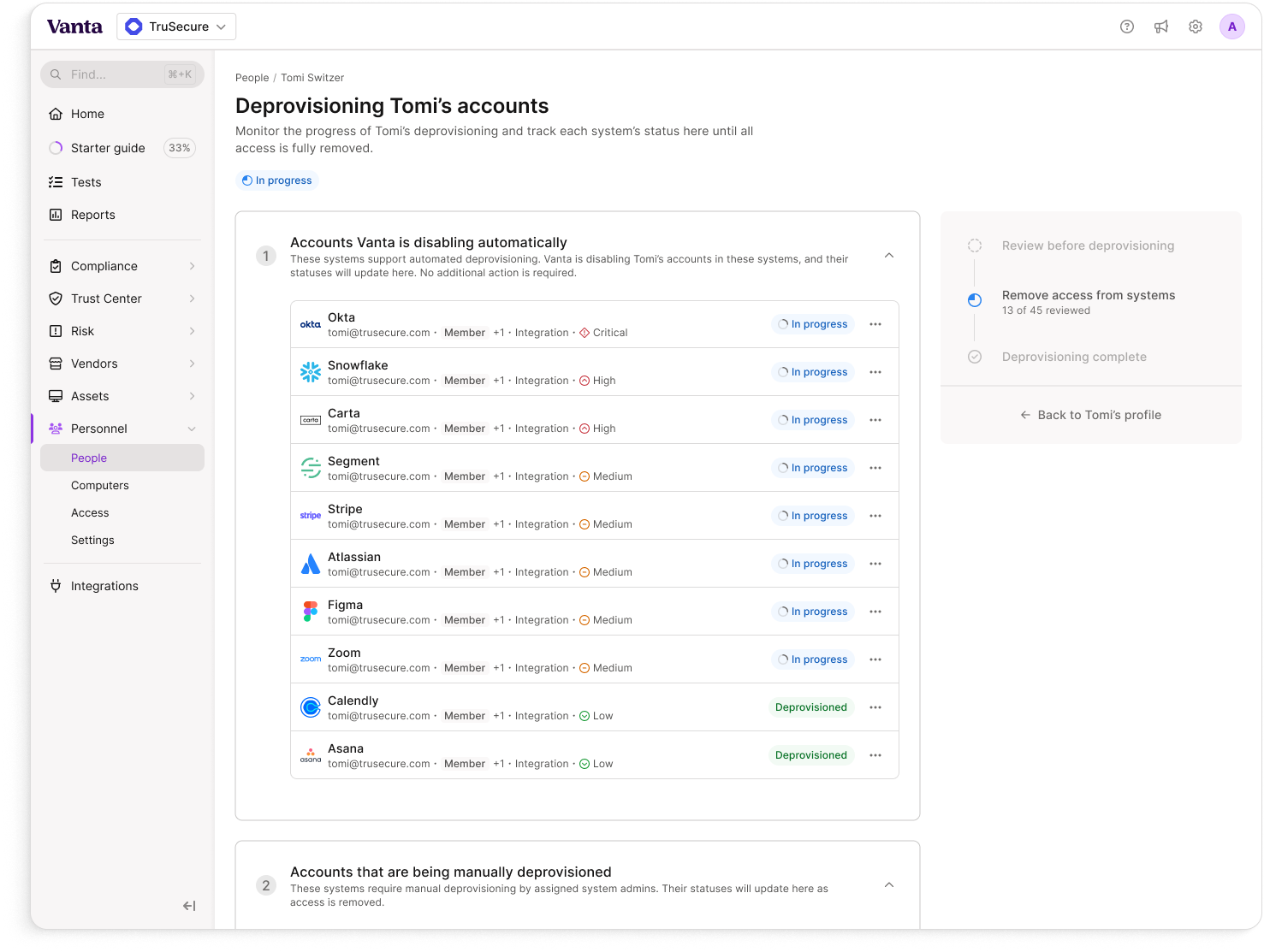Open Integrations in the sidebar

tap(122, 586)
